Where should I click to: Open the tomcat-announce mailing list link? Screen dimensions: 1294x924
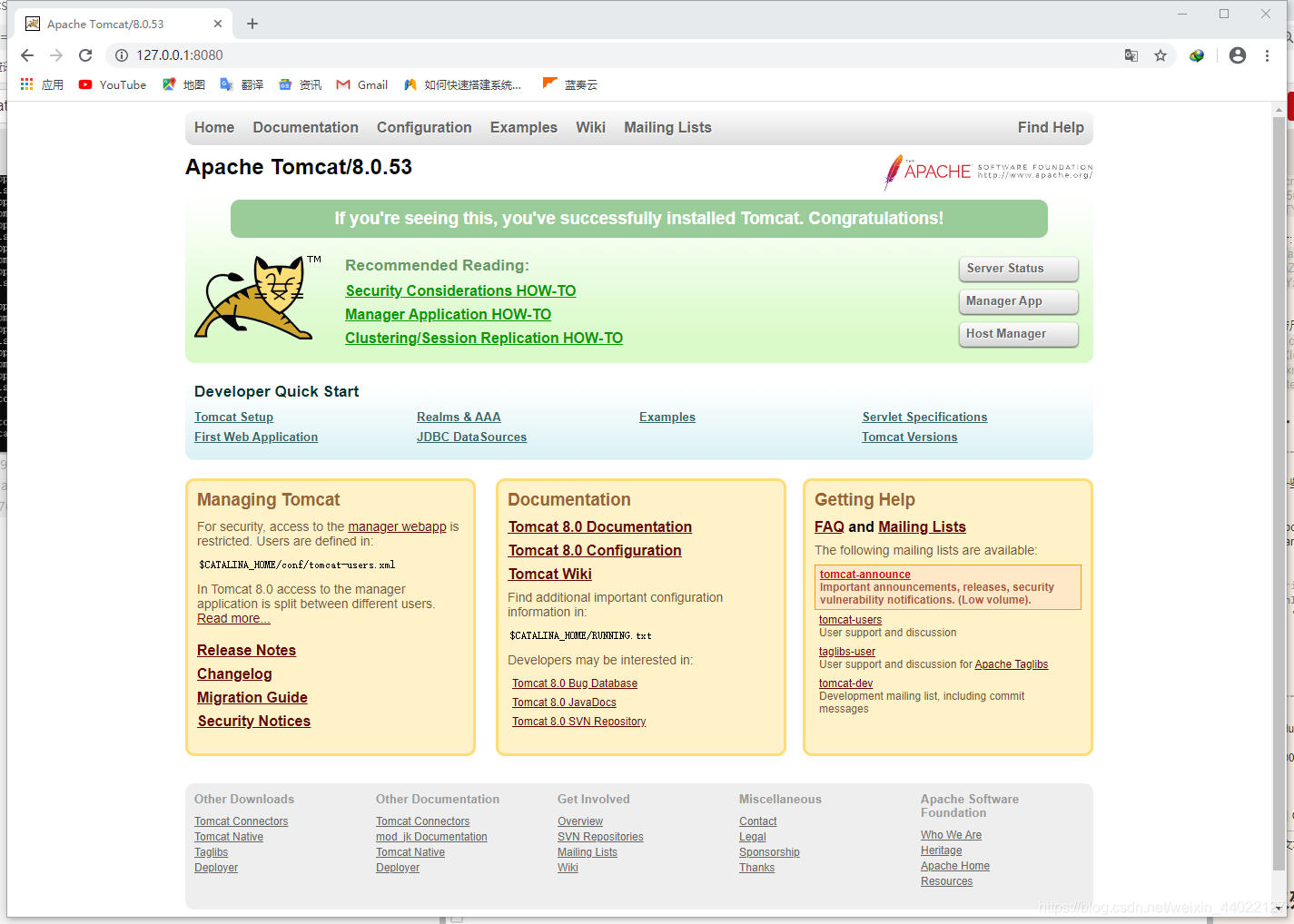[864, 575]
